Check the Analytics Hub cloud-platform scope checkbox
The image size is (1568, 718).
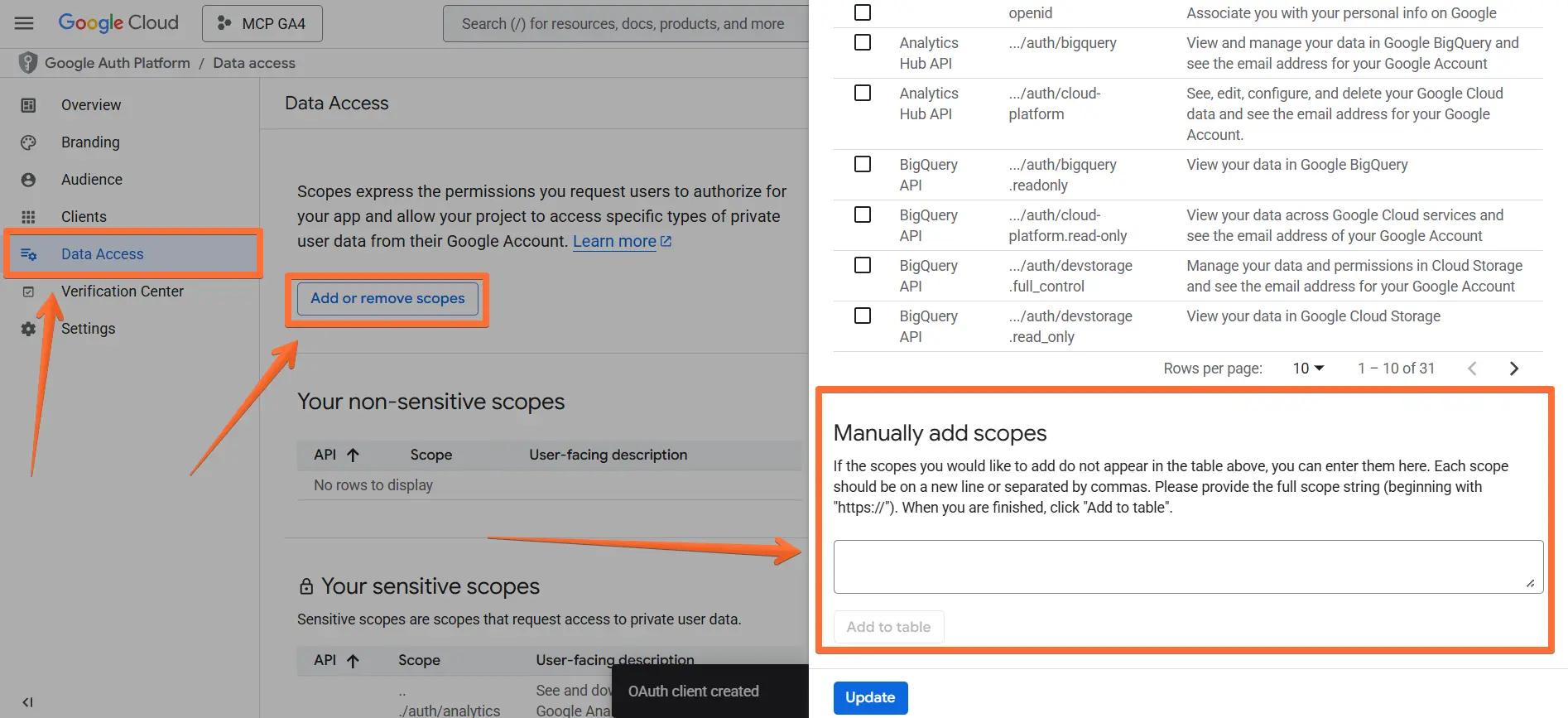point(863,93)
